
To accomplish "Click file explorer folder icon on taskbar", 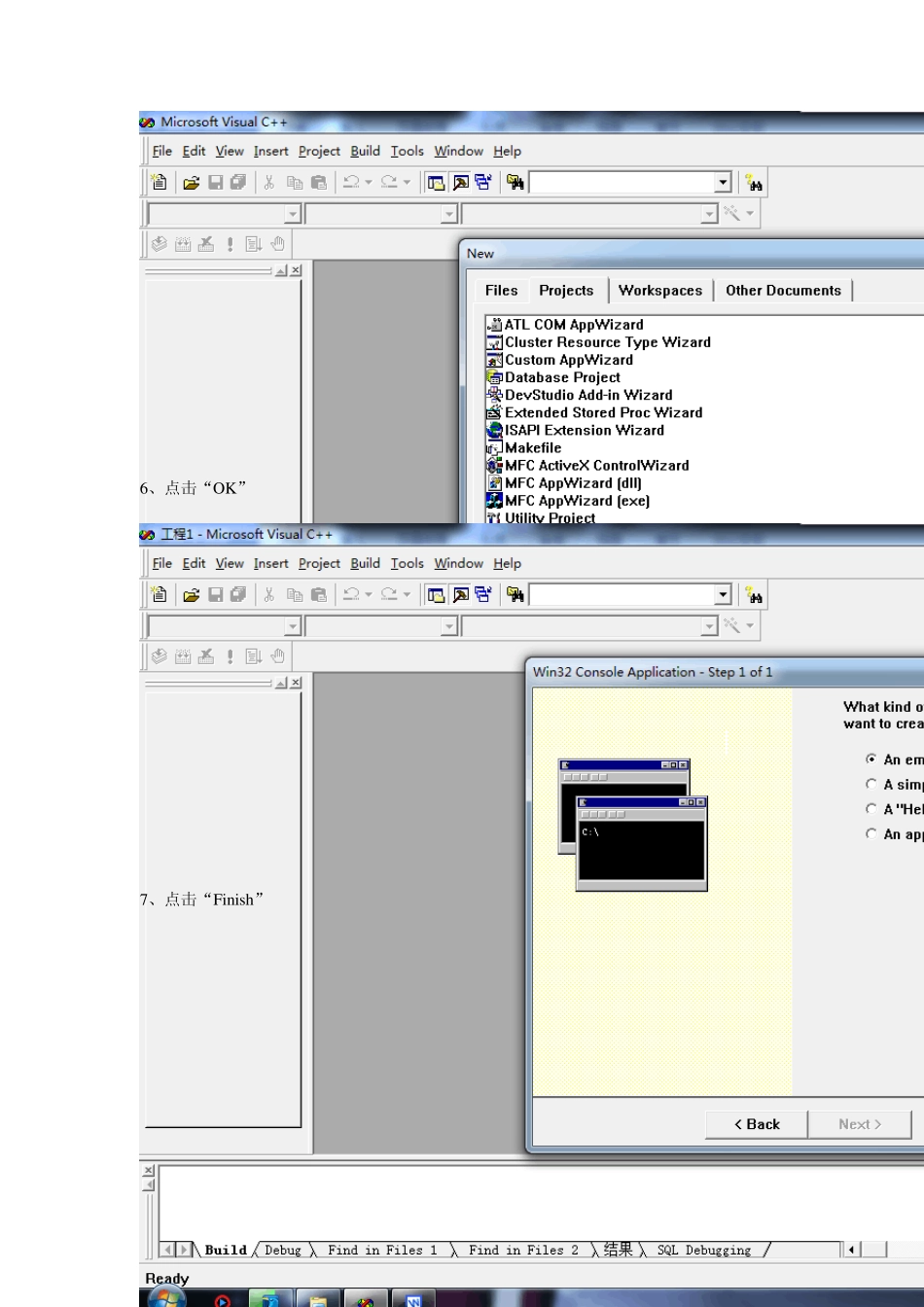I will [318, 1300].
